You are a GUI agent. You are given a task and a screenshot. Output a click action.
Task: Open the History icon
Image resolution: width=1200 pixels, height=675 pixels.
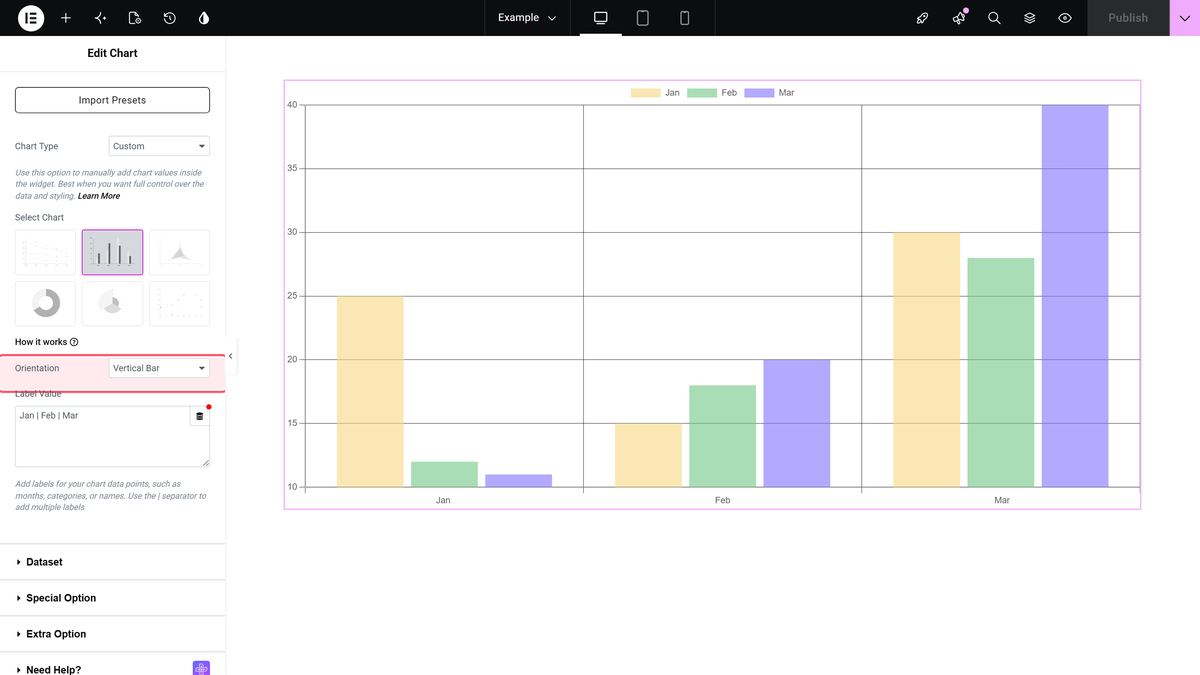[169, 18]
